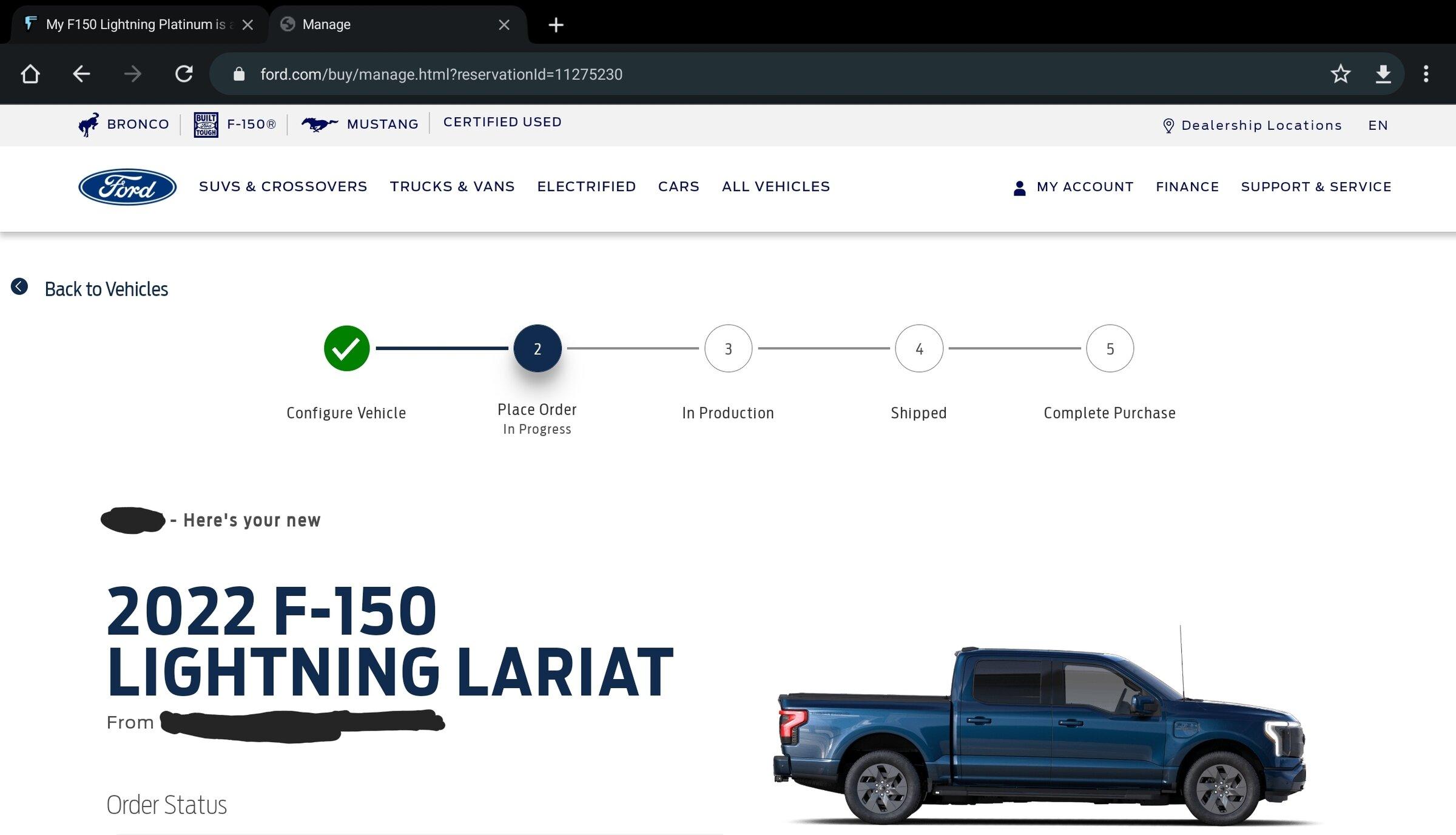
Task: Click the green Configure Vehicle checkmark step
Action: (346, 348)
